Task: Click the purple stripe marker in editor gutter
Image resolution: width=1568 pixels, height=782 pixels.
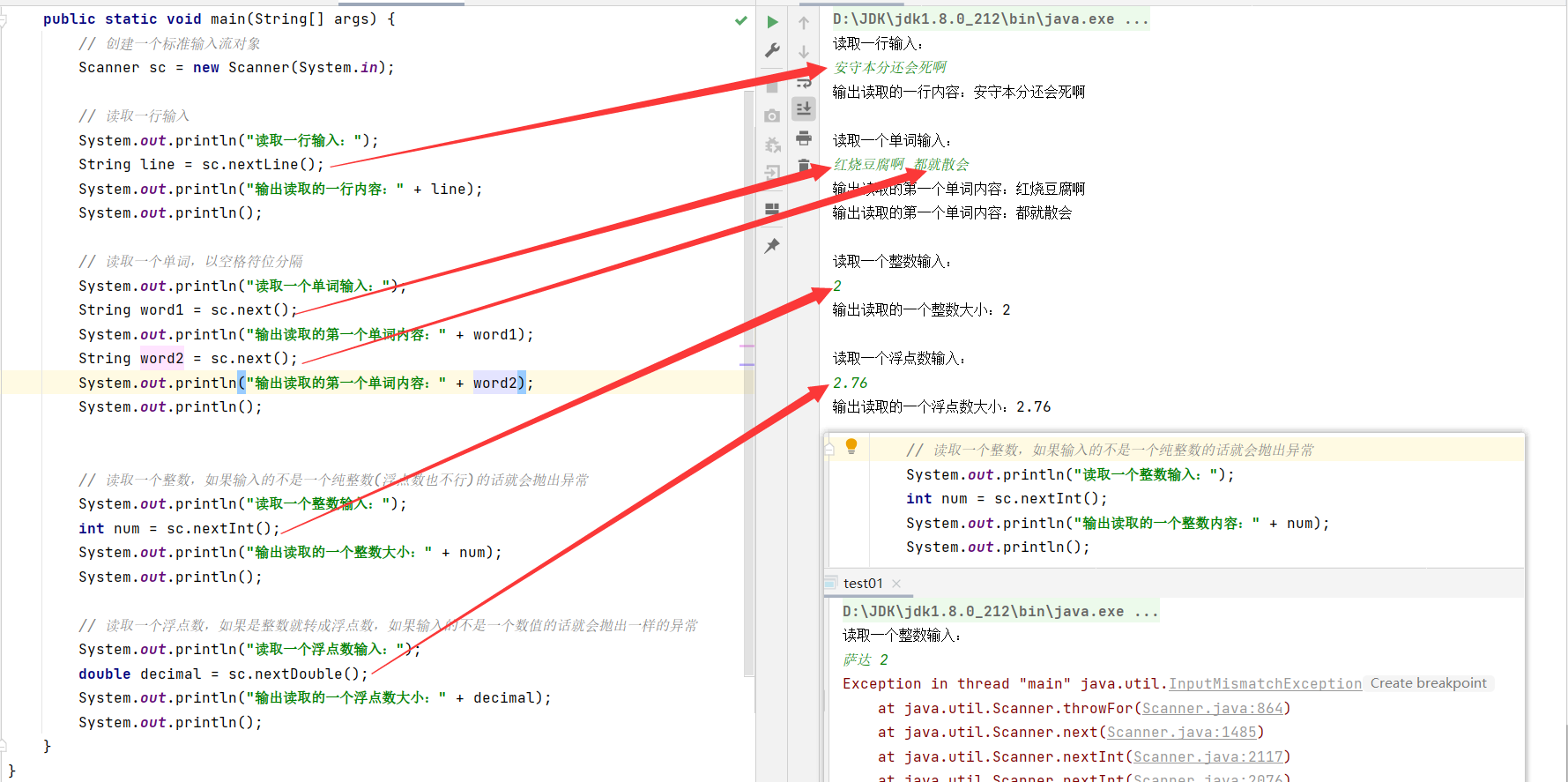Action: pyautogui.click(x=747, y=363)
